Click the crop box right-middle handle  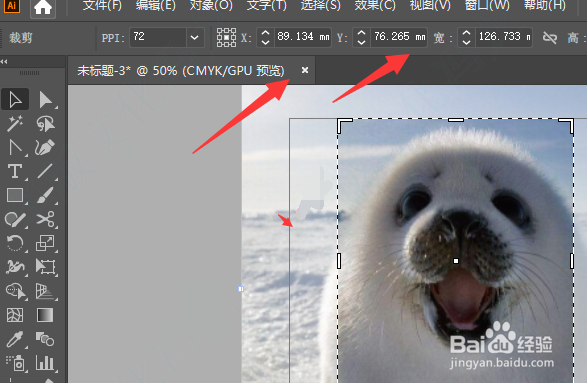pyautogui.click(x=572, y=261)
